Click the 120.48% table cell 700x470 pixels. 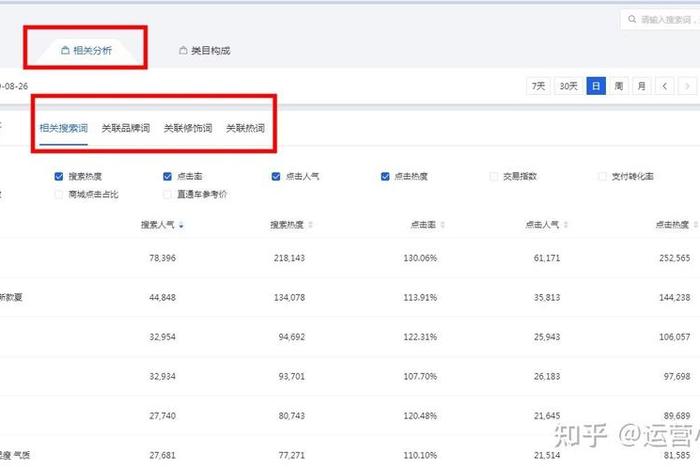pos(420,416)
